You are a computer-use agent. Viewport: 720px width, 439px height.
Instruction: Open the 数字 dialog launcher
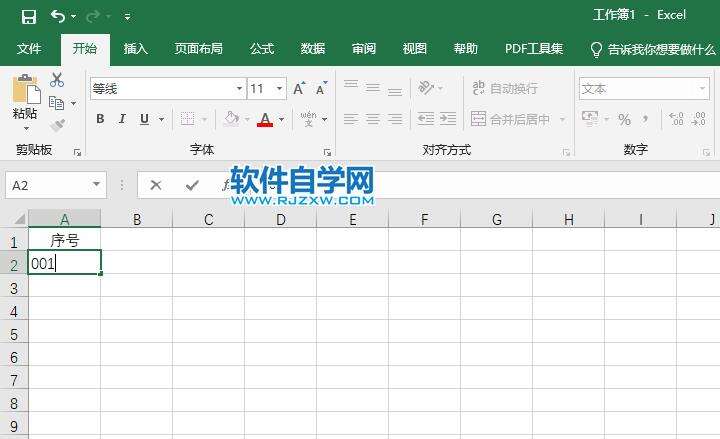tap(706, 152)
